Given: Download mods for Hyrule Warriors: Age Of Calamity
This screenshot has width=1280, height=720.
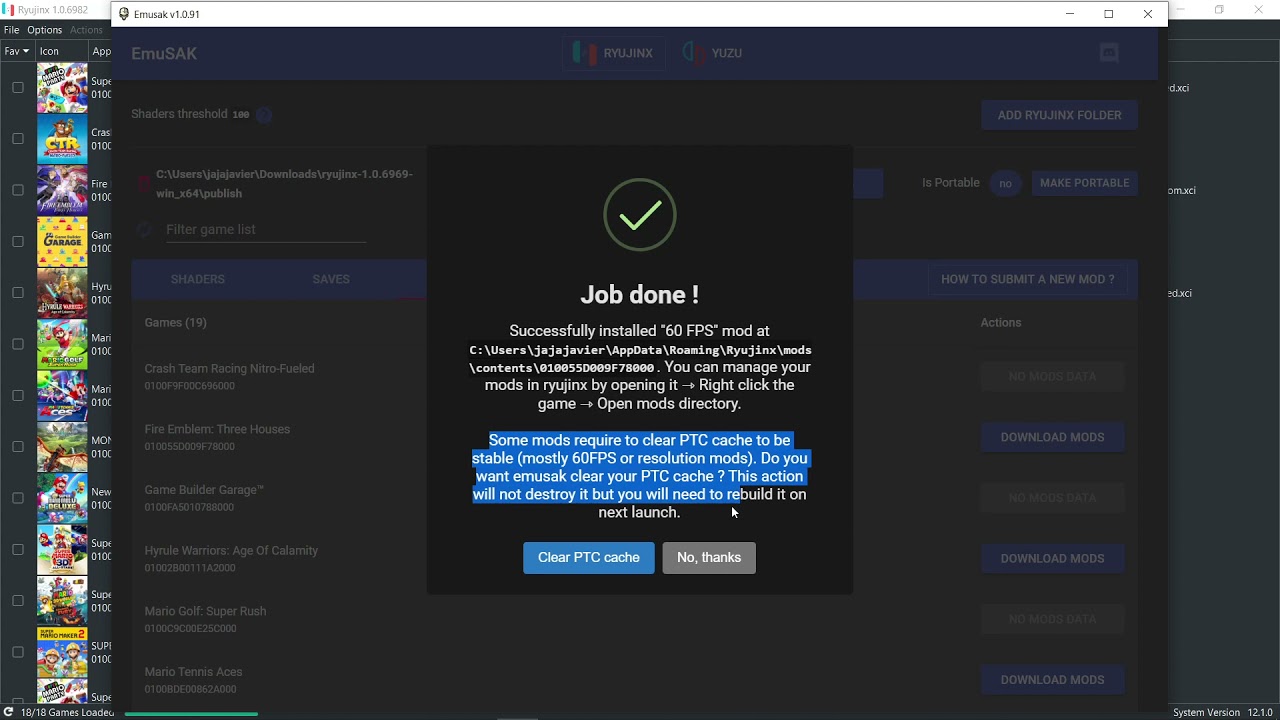Looking at the screenshot, I should click(1052, 558).
